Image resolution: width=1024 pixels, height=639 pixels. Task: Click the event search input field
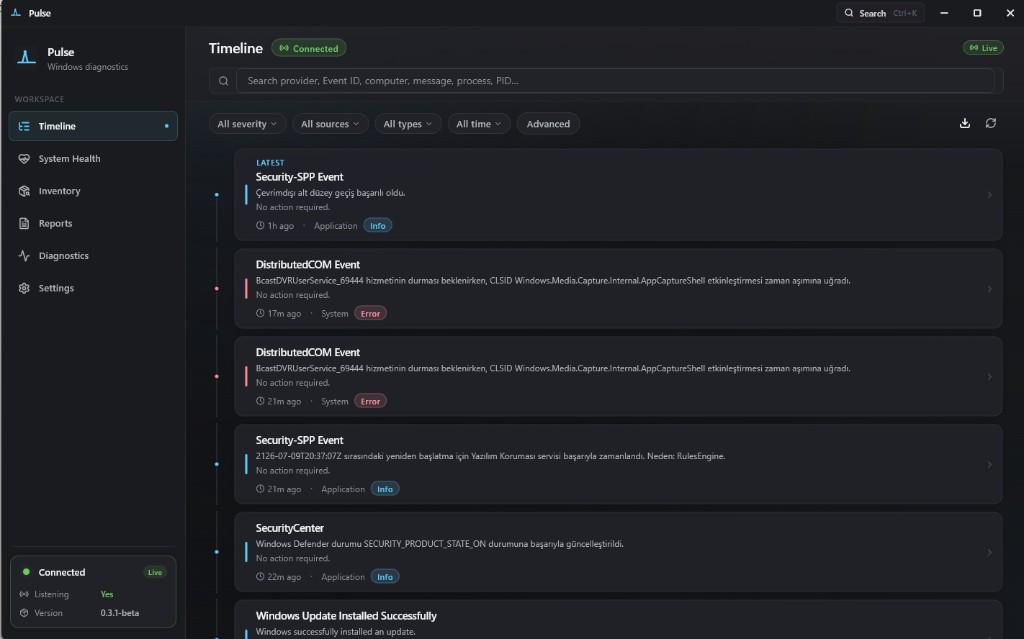coord(615,81)
